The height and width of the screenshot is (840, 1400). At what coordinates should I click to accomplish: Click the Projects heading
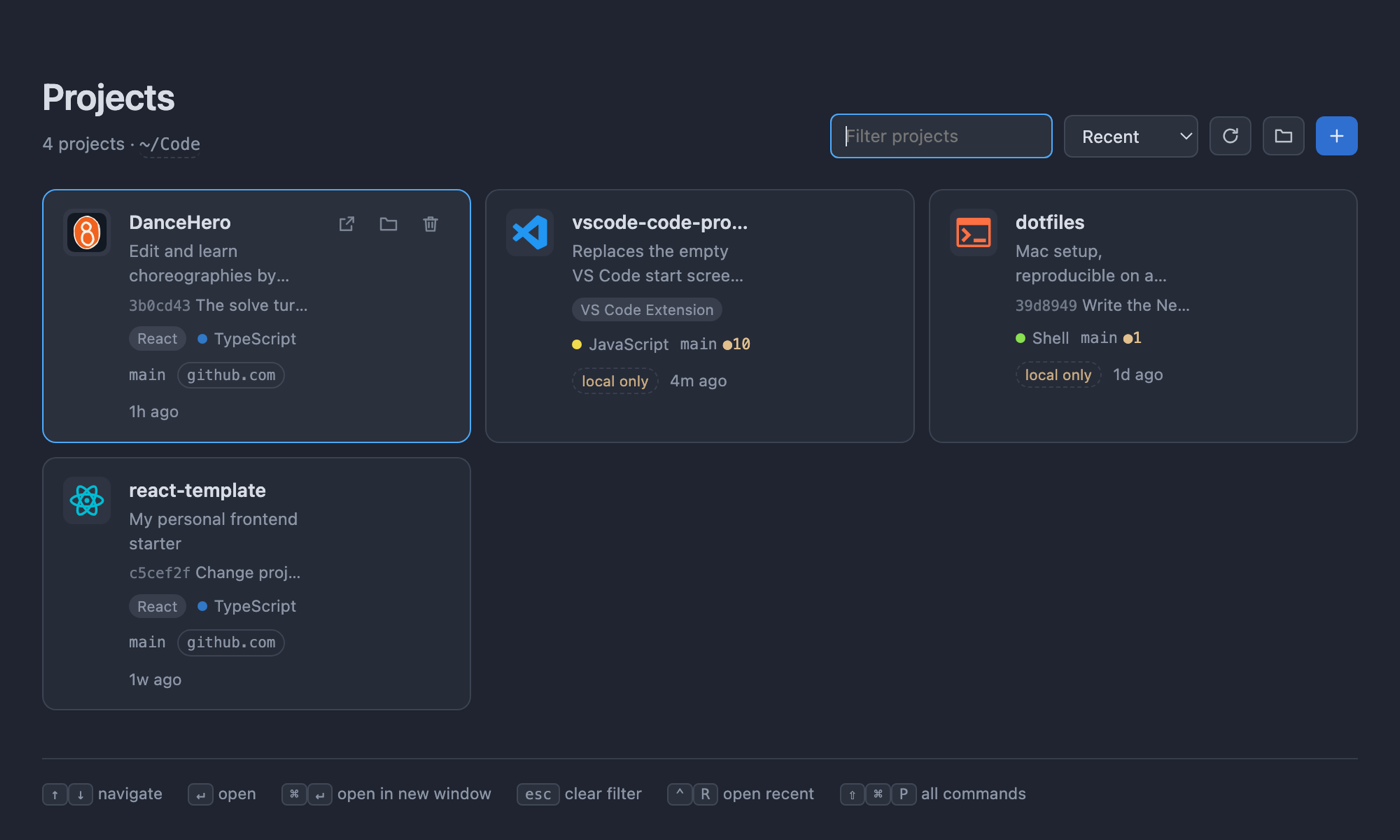[109, 98]
